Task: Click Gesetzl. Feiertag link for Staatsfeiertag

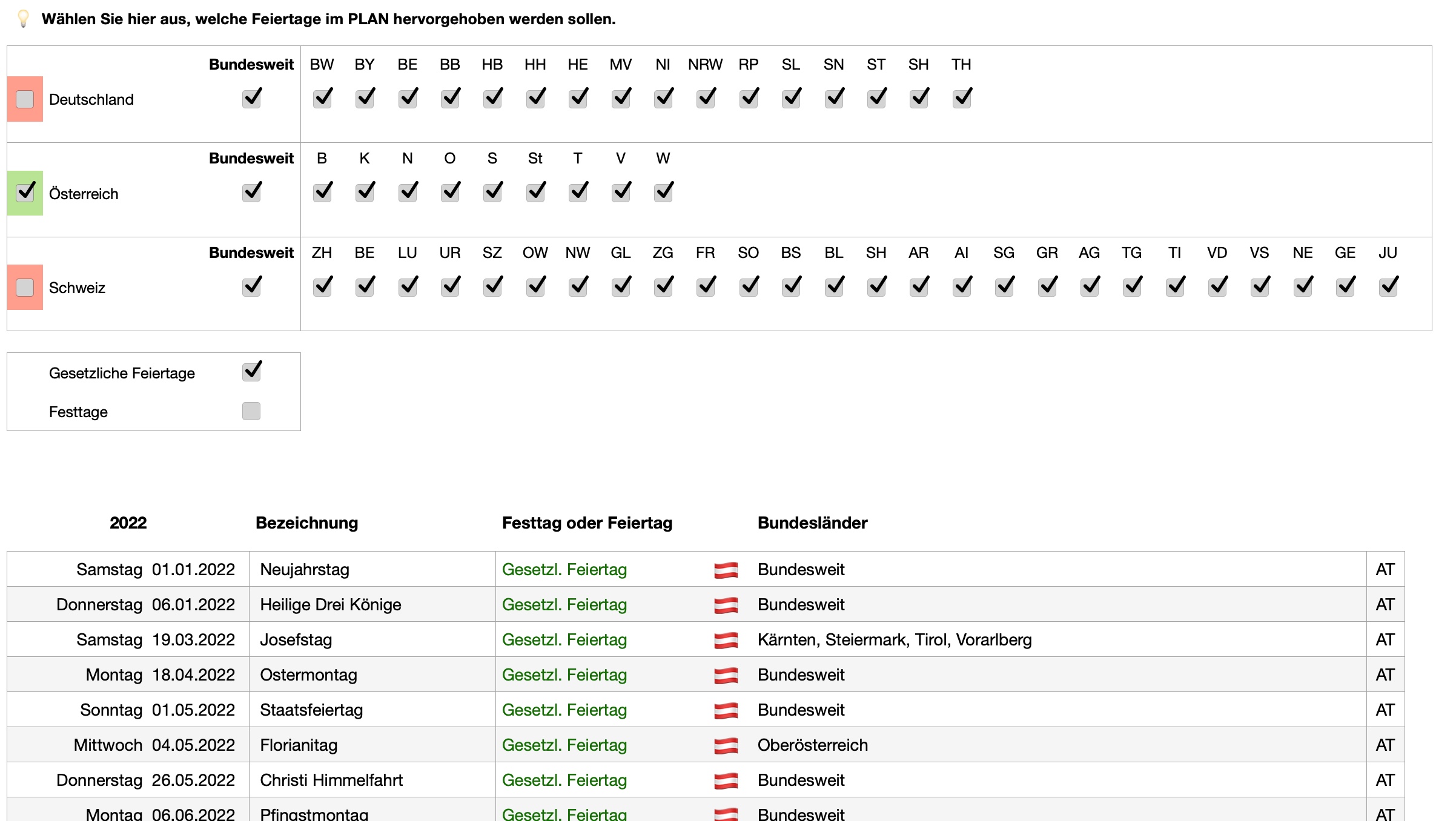Action: click(564, 710)
